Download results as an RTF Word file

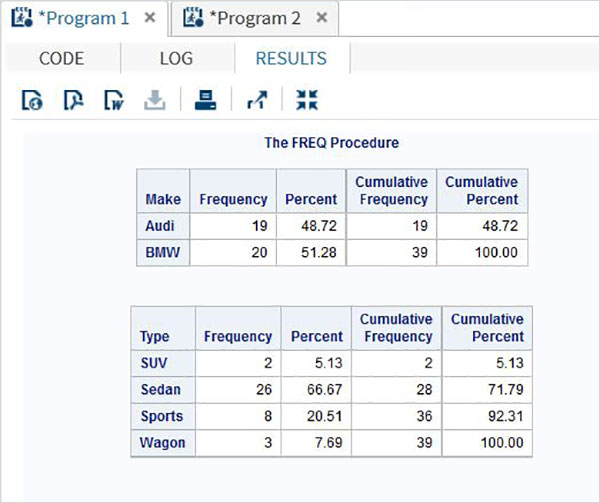pos(113,100)
